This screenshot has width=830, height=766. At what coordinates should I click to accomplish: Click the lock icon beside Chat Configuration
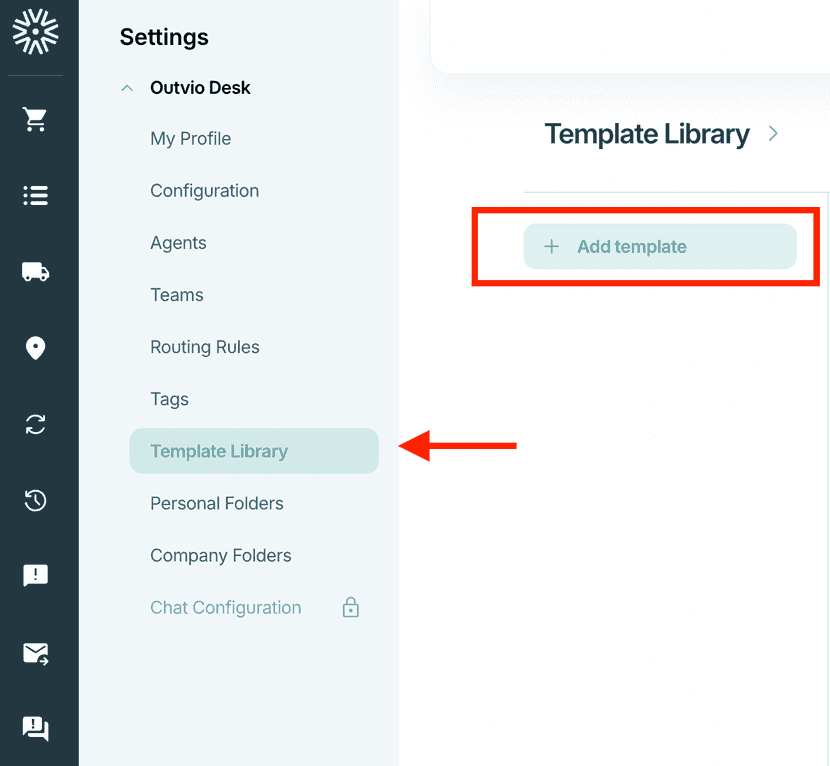click(x=350, y=607)
